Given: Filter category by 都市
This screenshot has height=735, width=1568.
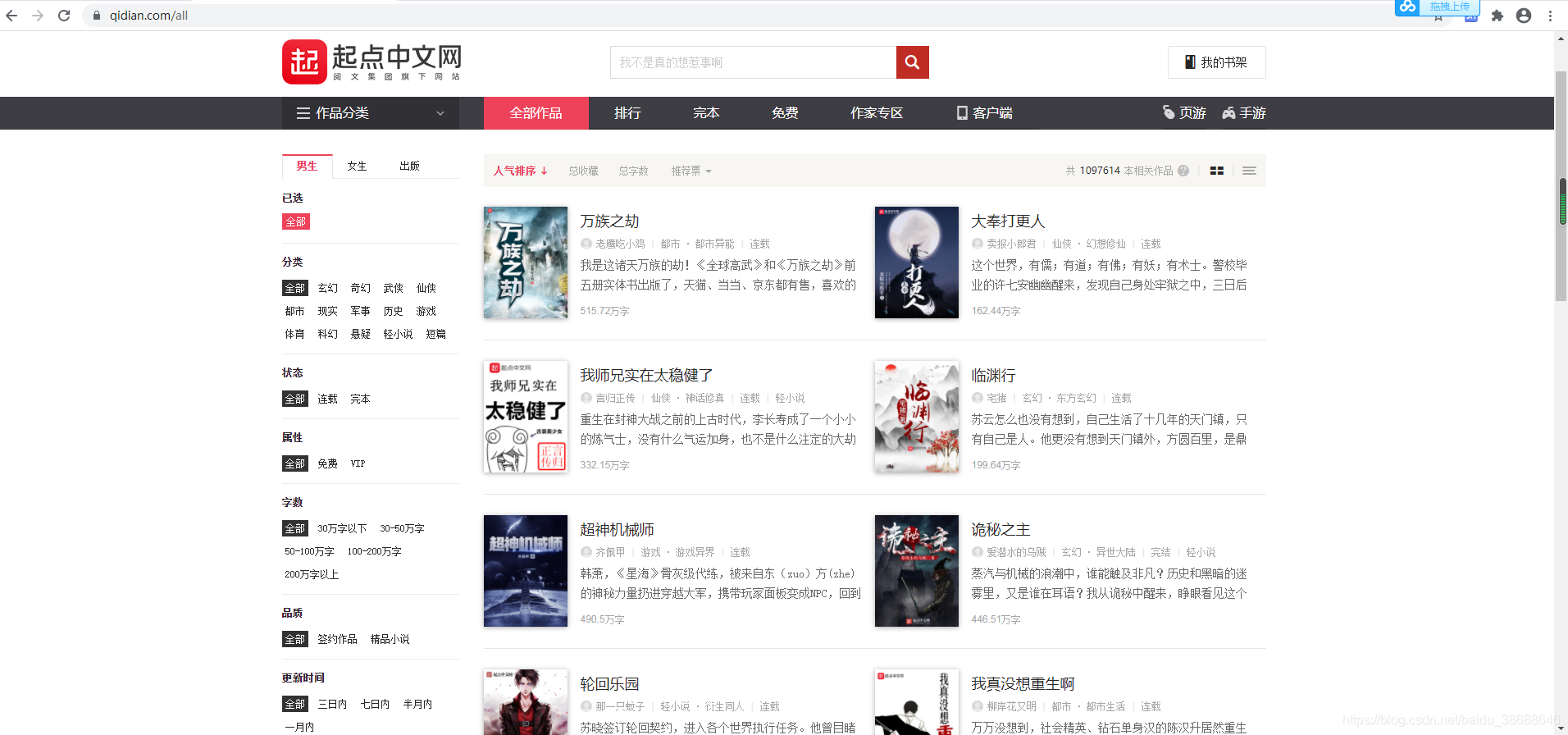Looking at the screenshot, I should click(x=294, y=311).
